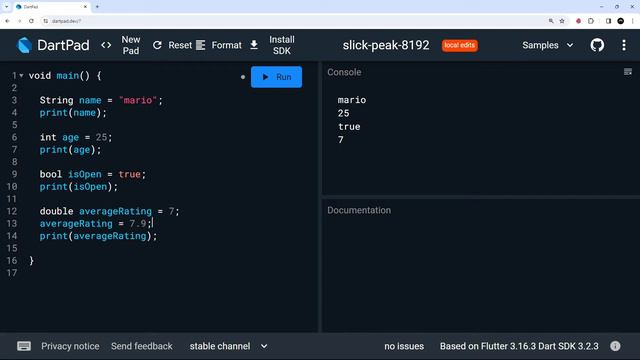Click the Format button label
Screen dimensions: 640x360
[x=227, y=45]
